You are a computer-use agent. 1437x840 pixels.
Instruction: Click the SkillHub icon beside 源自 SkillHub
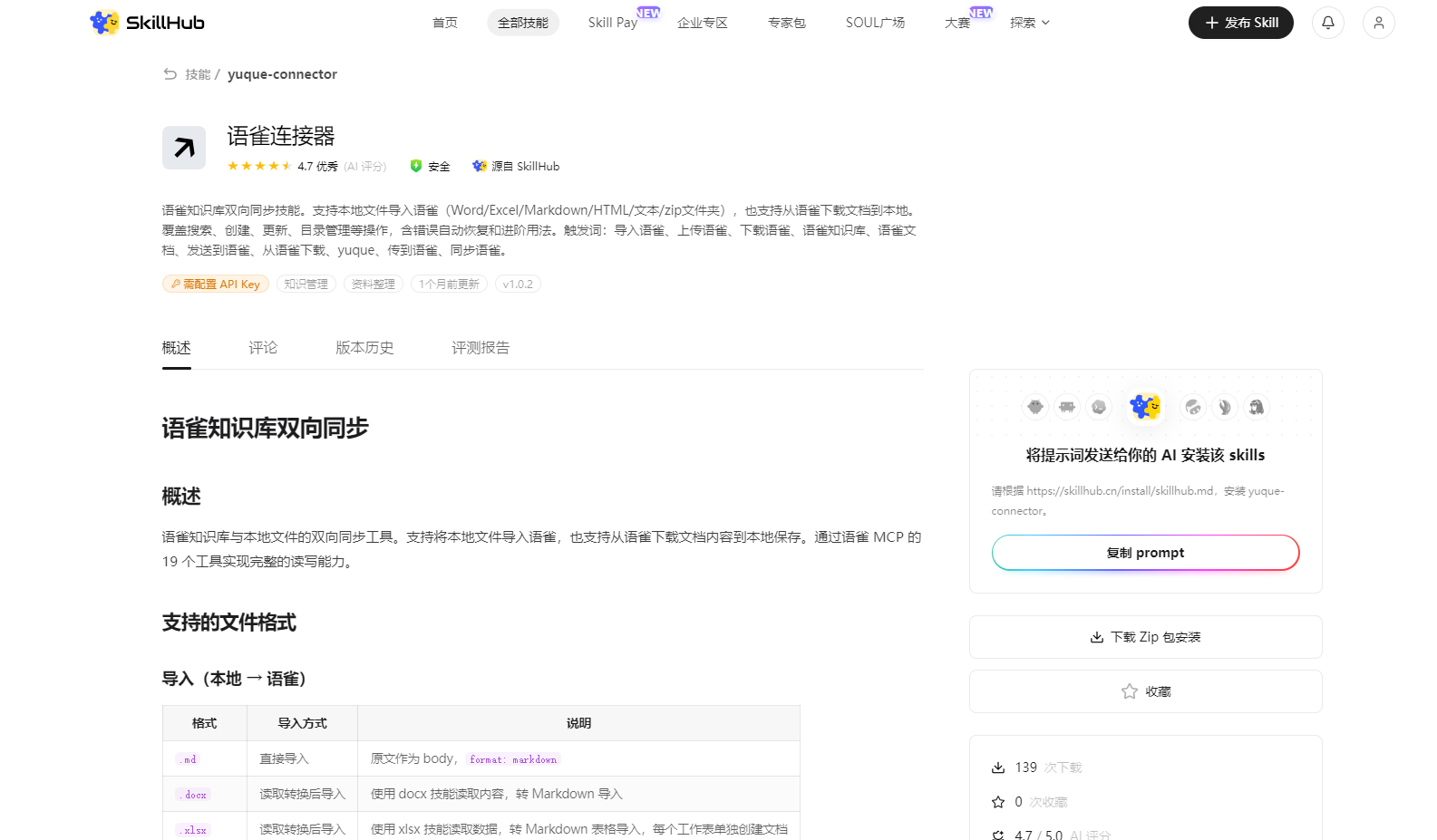coord(480,166)
